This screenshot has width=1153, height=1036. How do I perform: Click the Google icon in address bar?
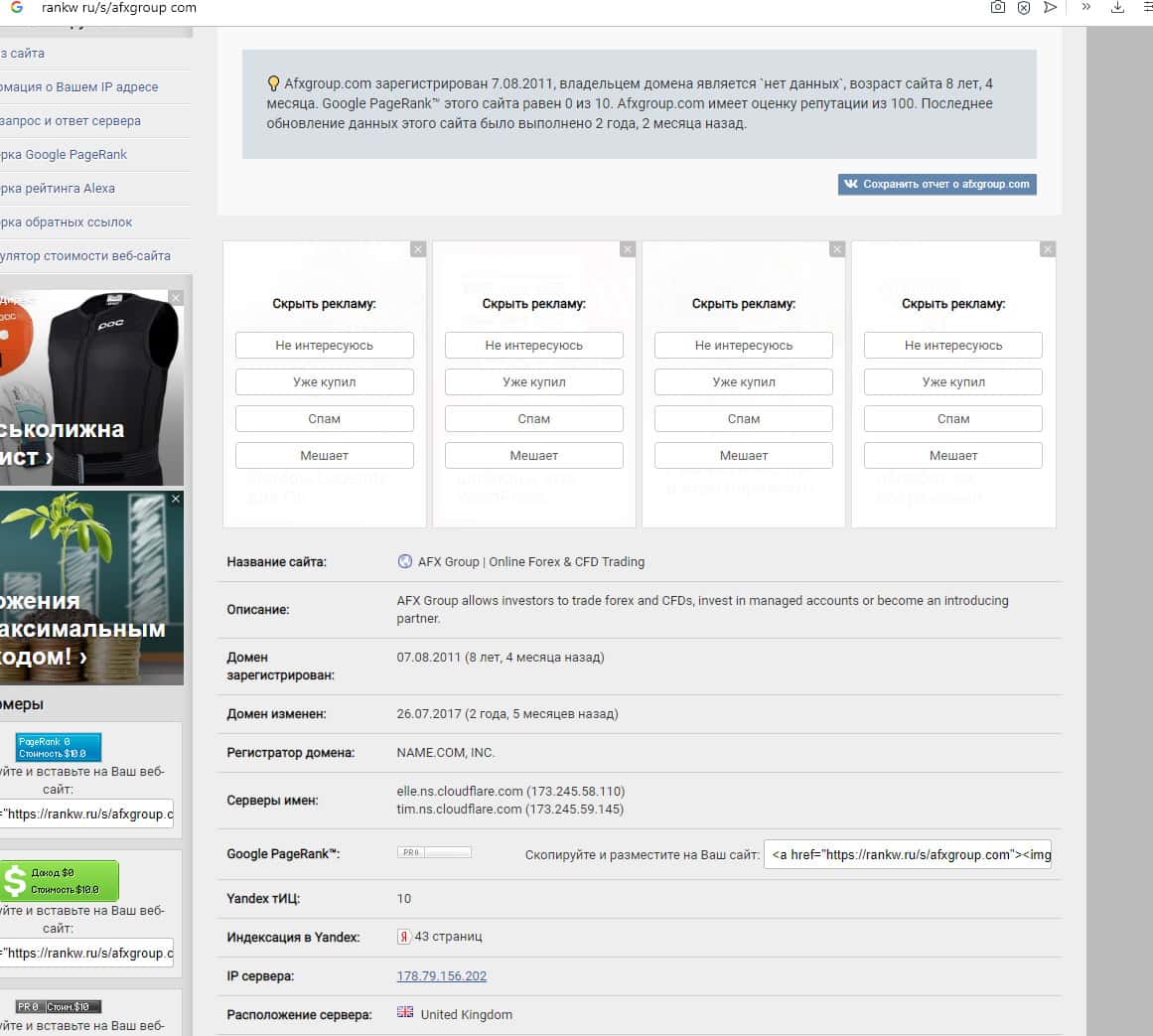point(16,8)
